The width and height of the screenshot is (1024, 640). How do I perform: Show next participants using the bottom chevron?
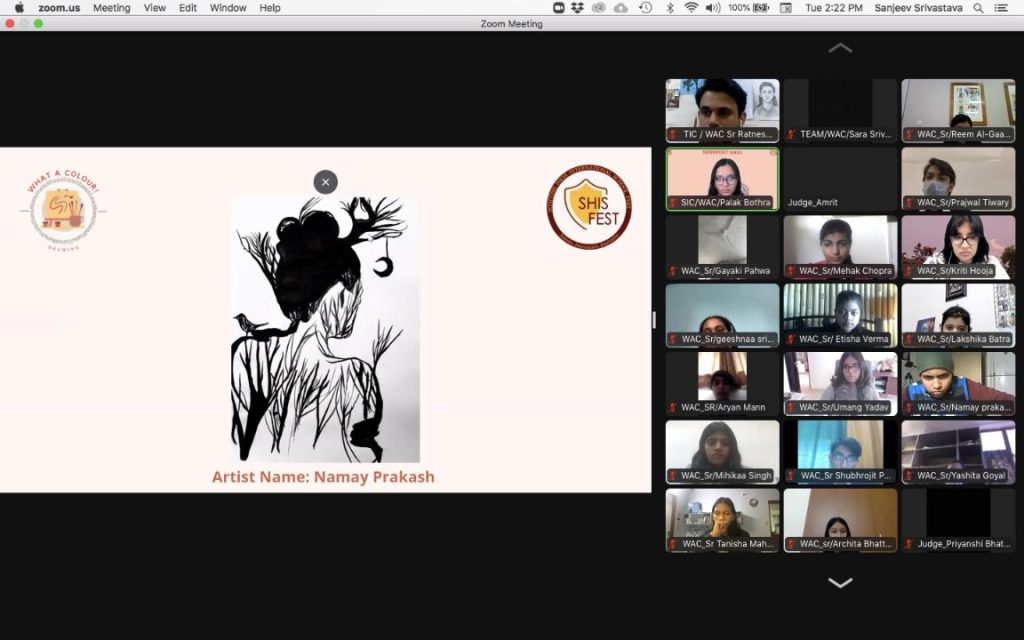click(840, 583)
